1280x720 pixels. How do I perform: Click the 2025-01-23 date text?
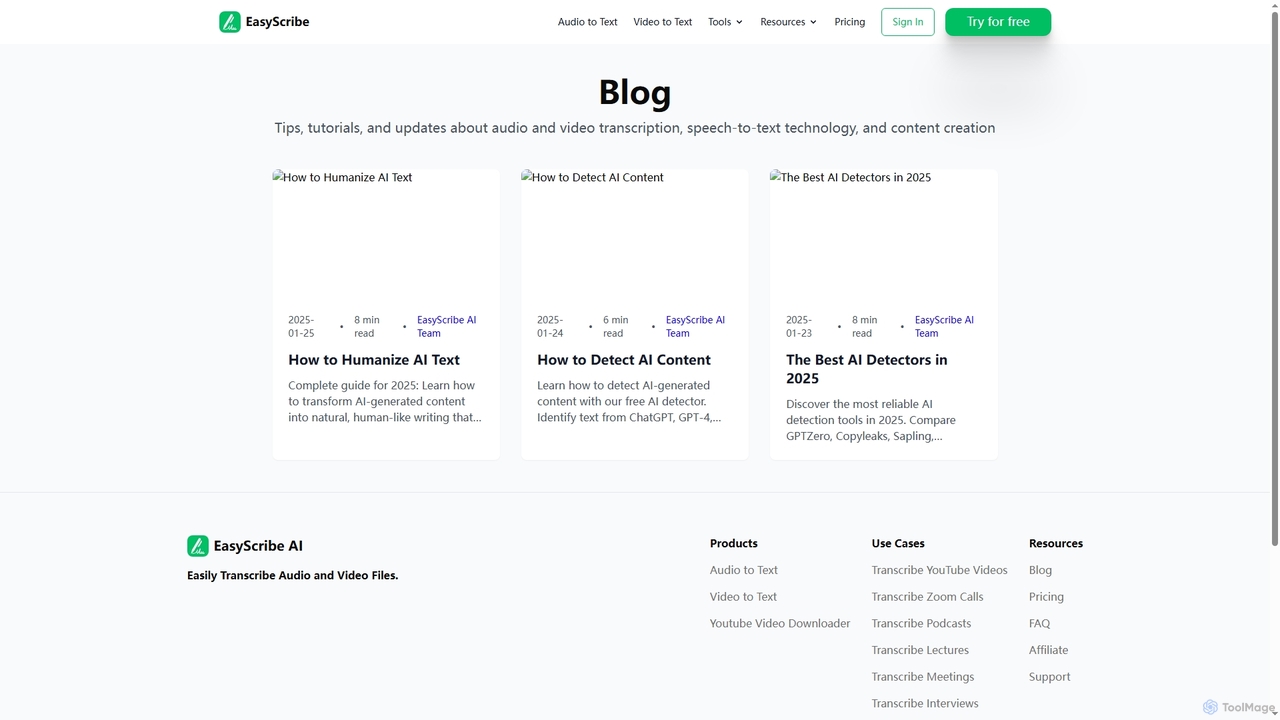coord(799,326)
